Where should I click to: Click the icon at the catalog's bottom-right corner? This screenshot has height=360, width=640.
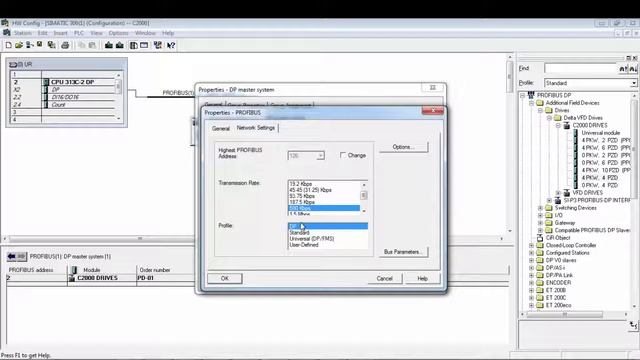[x=633, y=325]
